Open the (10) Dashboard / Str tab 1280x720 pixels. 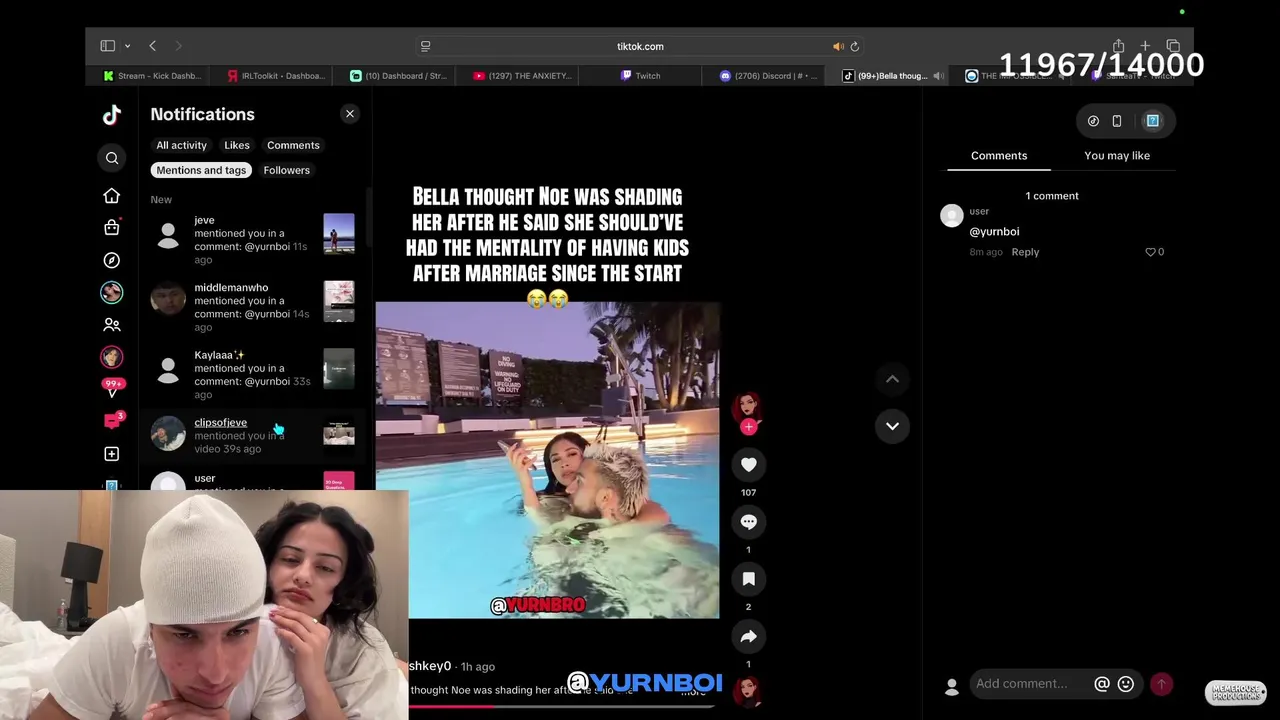tap(399, 76)
